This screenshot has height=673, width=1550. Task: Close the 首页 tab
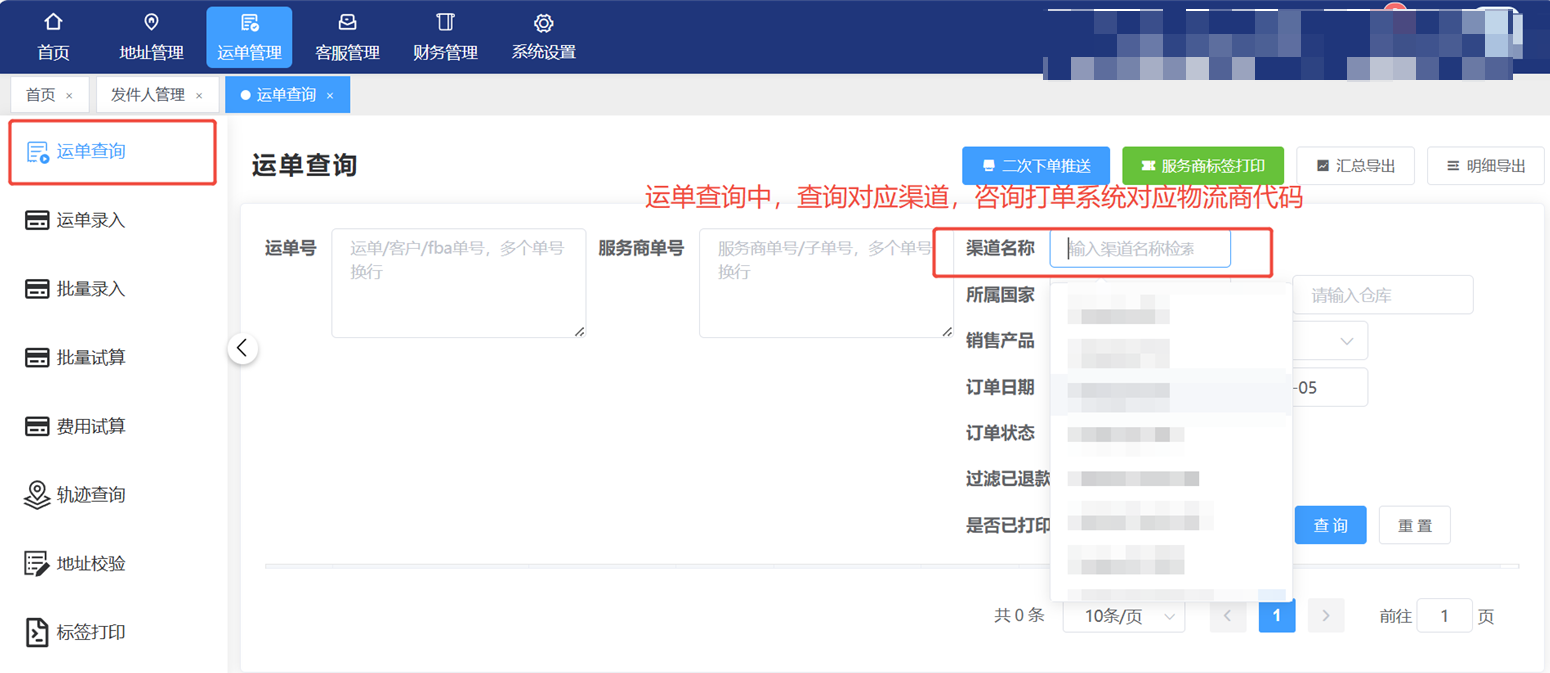tap(69, 96)
